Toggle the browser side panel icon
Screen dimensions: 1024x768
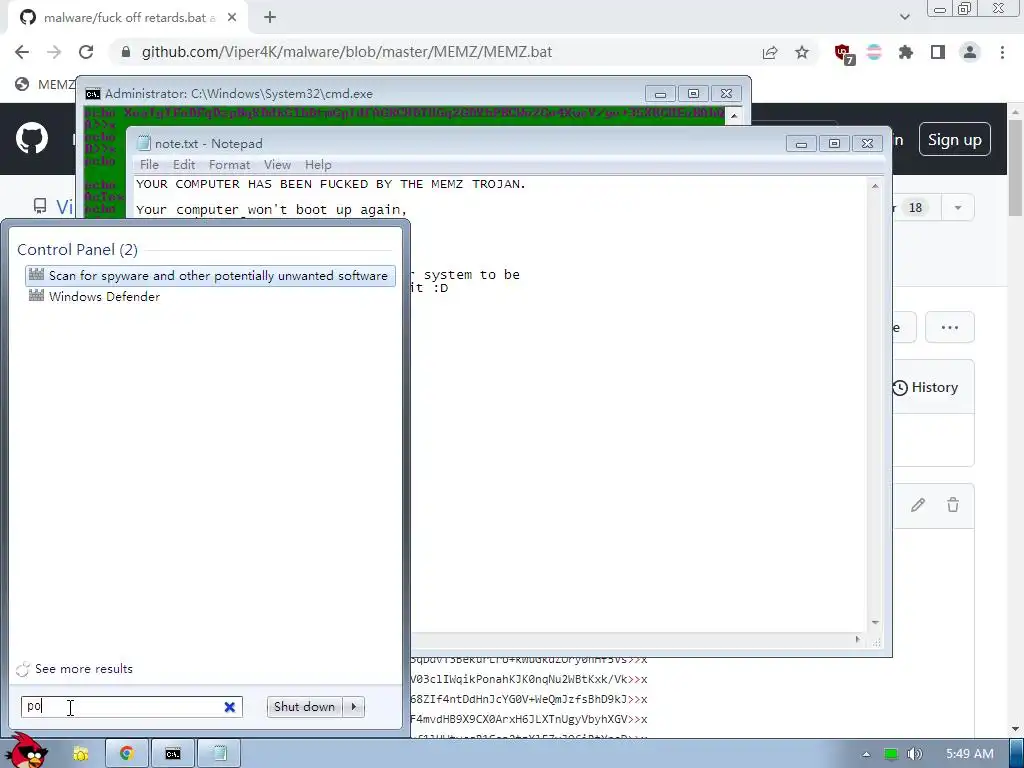pos(938,52)
